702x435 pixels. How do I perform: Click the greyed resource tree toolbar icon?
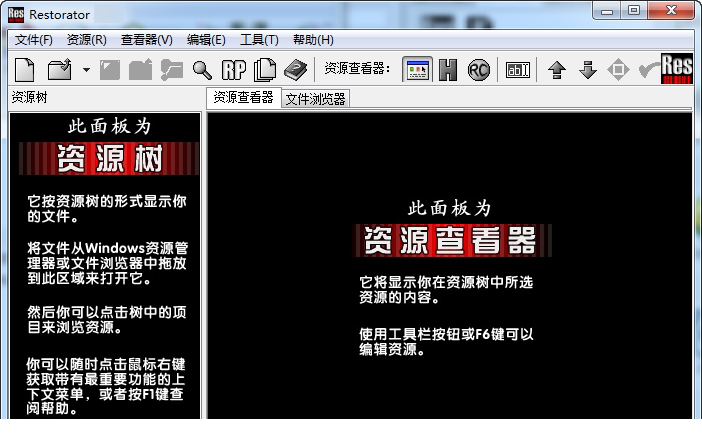click(172, 70)
